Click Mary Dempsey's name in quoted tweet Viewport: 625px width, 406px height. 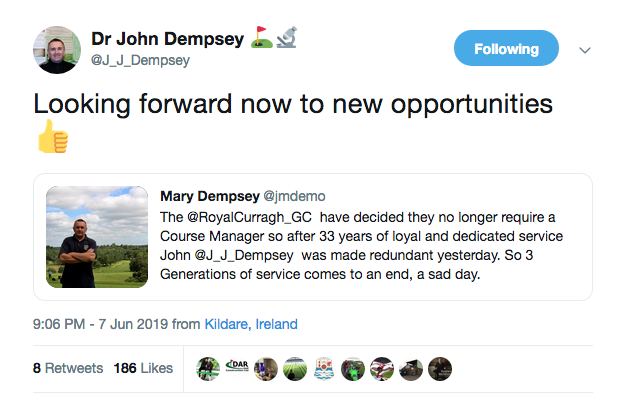(209, 196)
